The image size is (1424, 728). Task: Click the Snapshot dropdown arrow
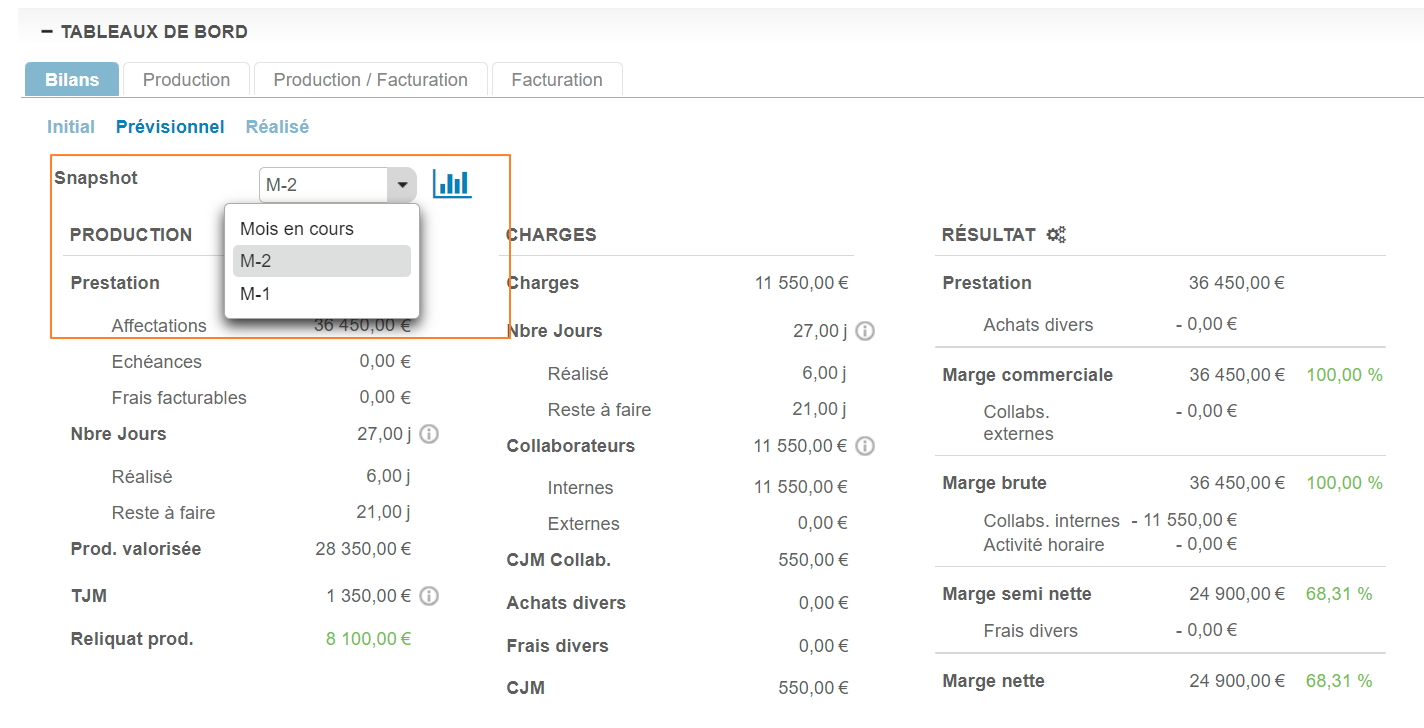coord(402,185)
